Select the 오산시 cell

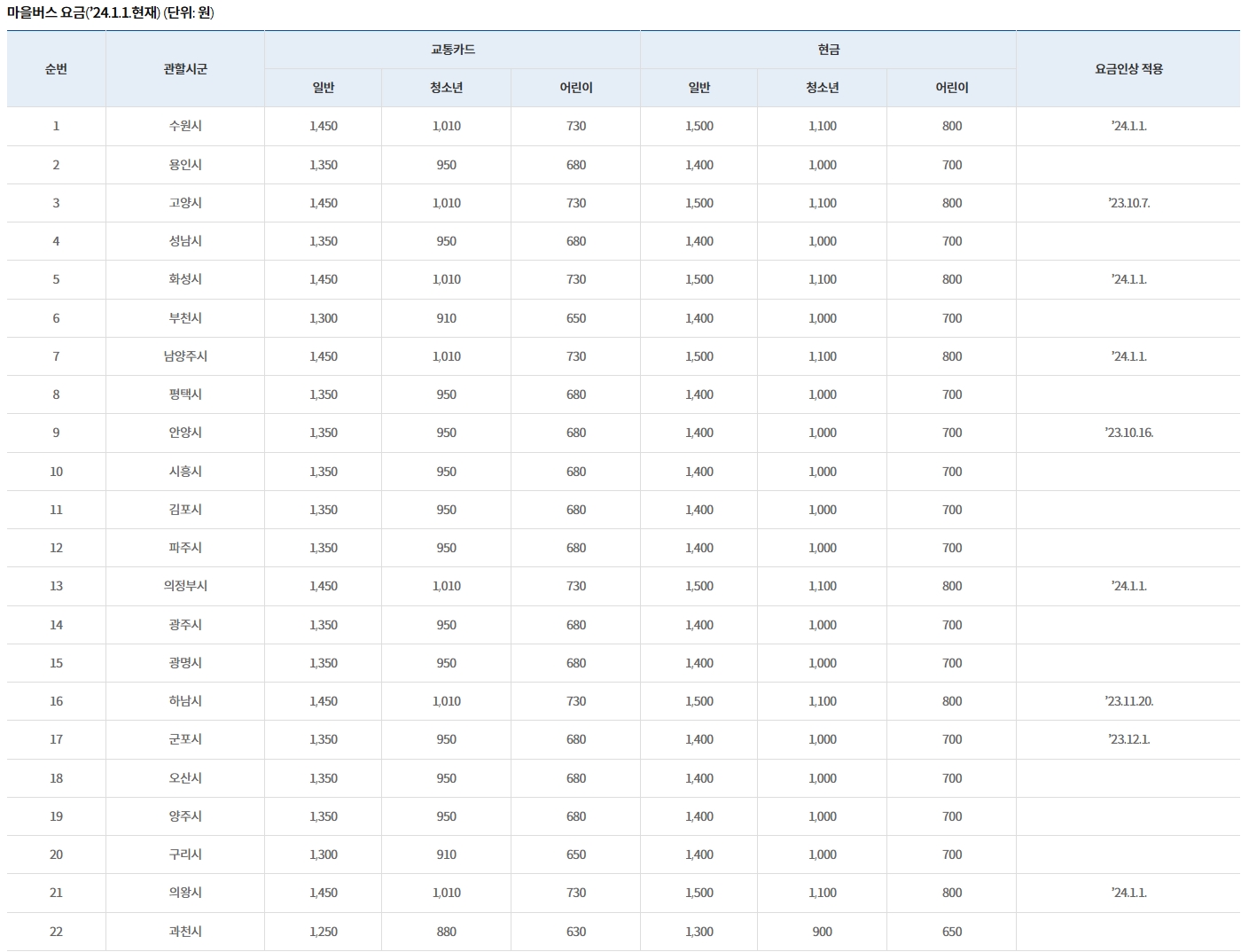coord(185,778)
